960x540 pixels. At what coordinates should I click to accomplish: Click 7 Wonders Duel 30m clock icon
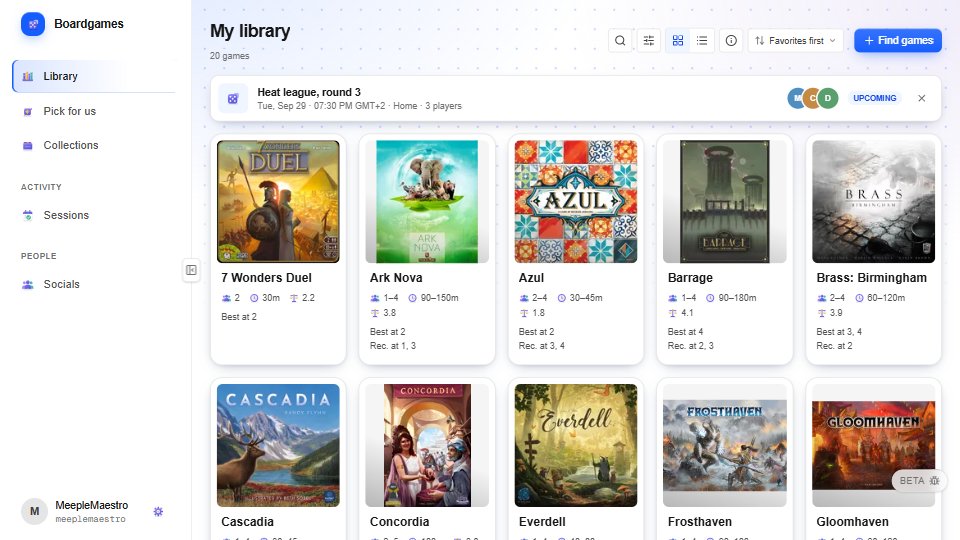254,298
